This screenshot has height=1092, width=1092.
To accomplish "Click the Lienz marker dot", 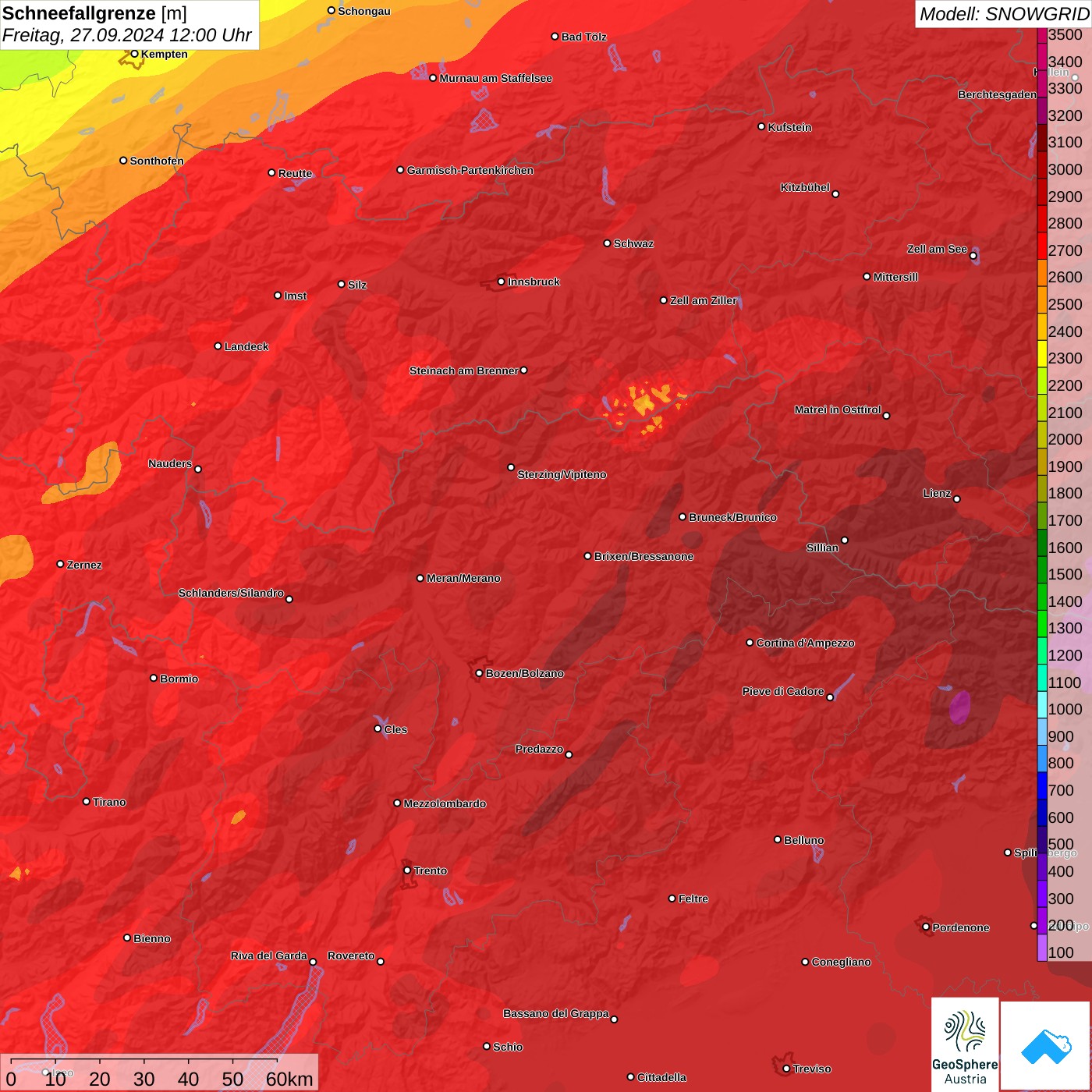I will point(957,499).
